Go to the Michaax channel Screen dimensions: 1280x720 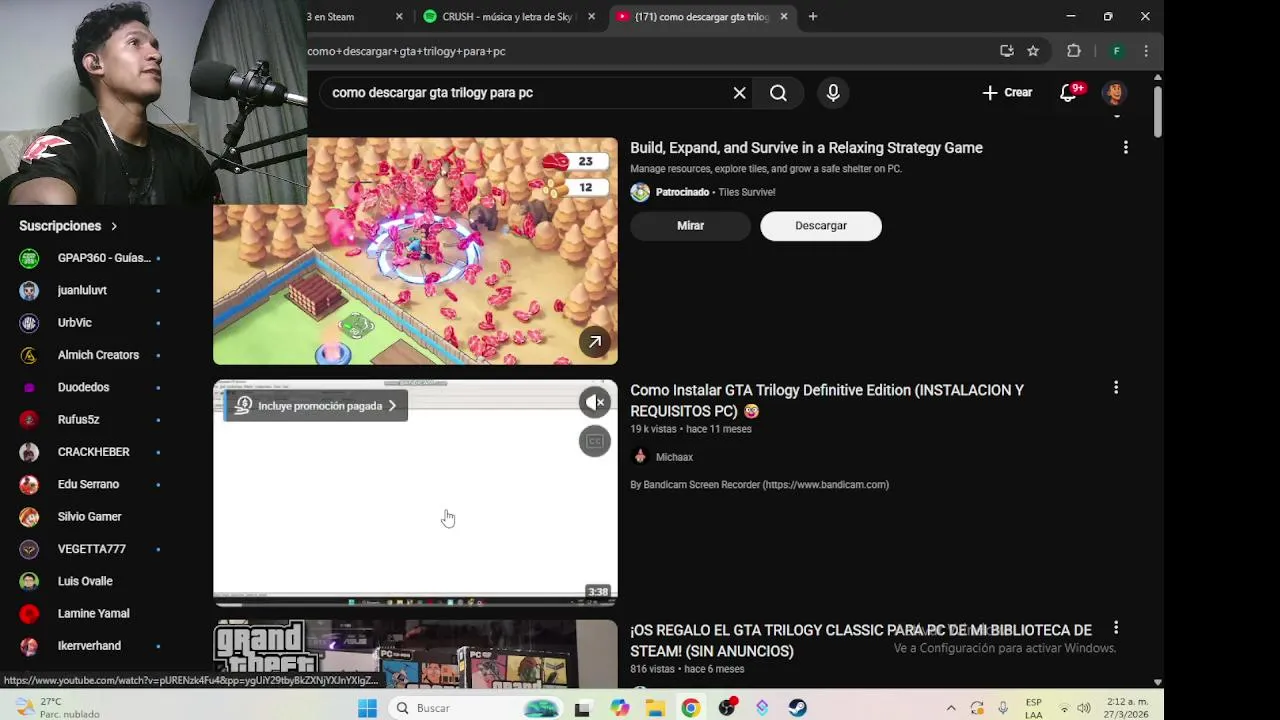[674, 457]
